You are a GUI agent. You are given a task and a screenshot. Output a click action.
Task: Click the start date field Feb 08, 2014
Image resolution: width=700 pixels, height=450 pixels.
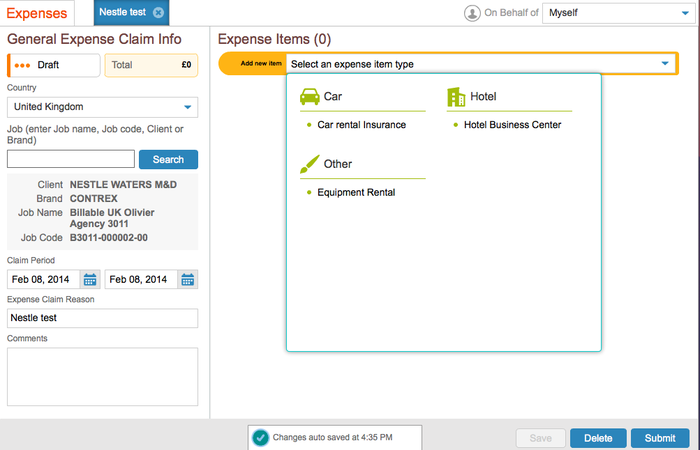pos(43,279)
